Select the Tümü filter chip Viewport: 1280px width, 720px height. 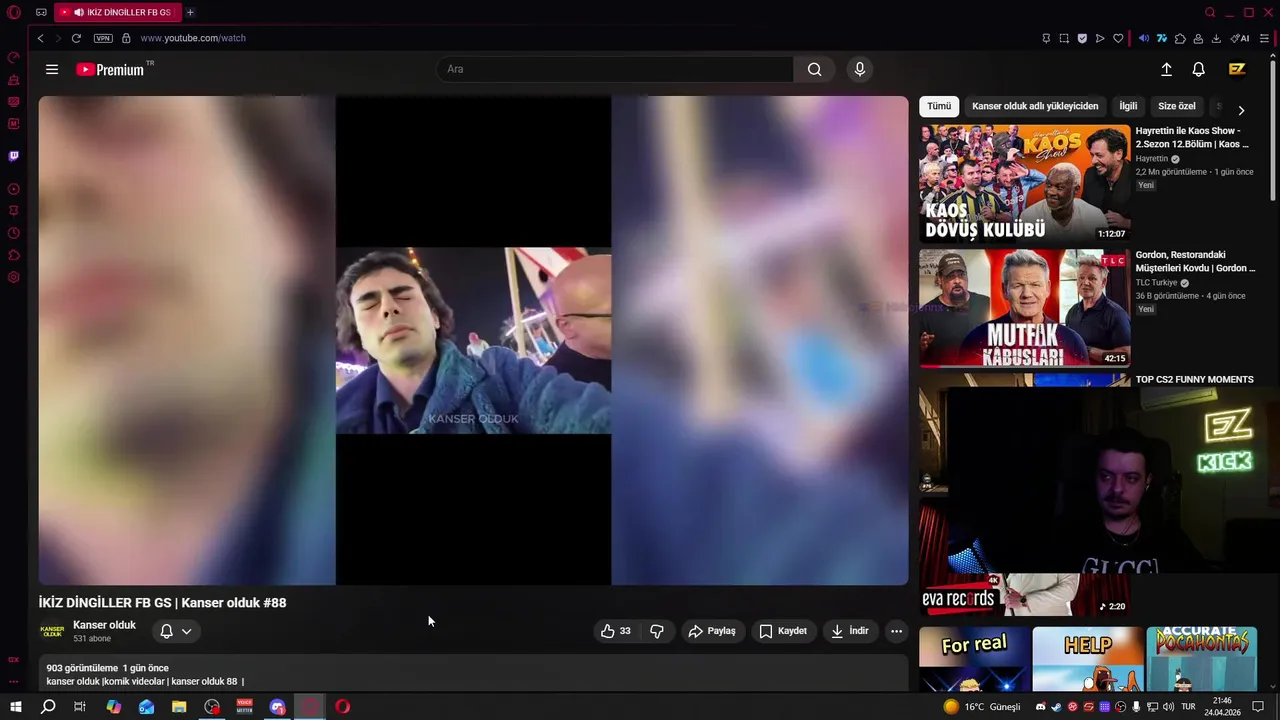pos(939,106)
